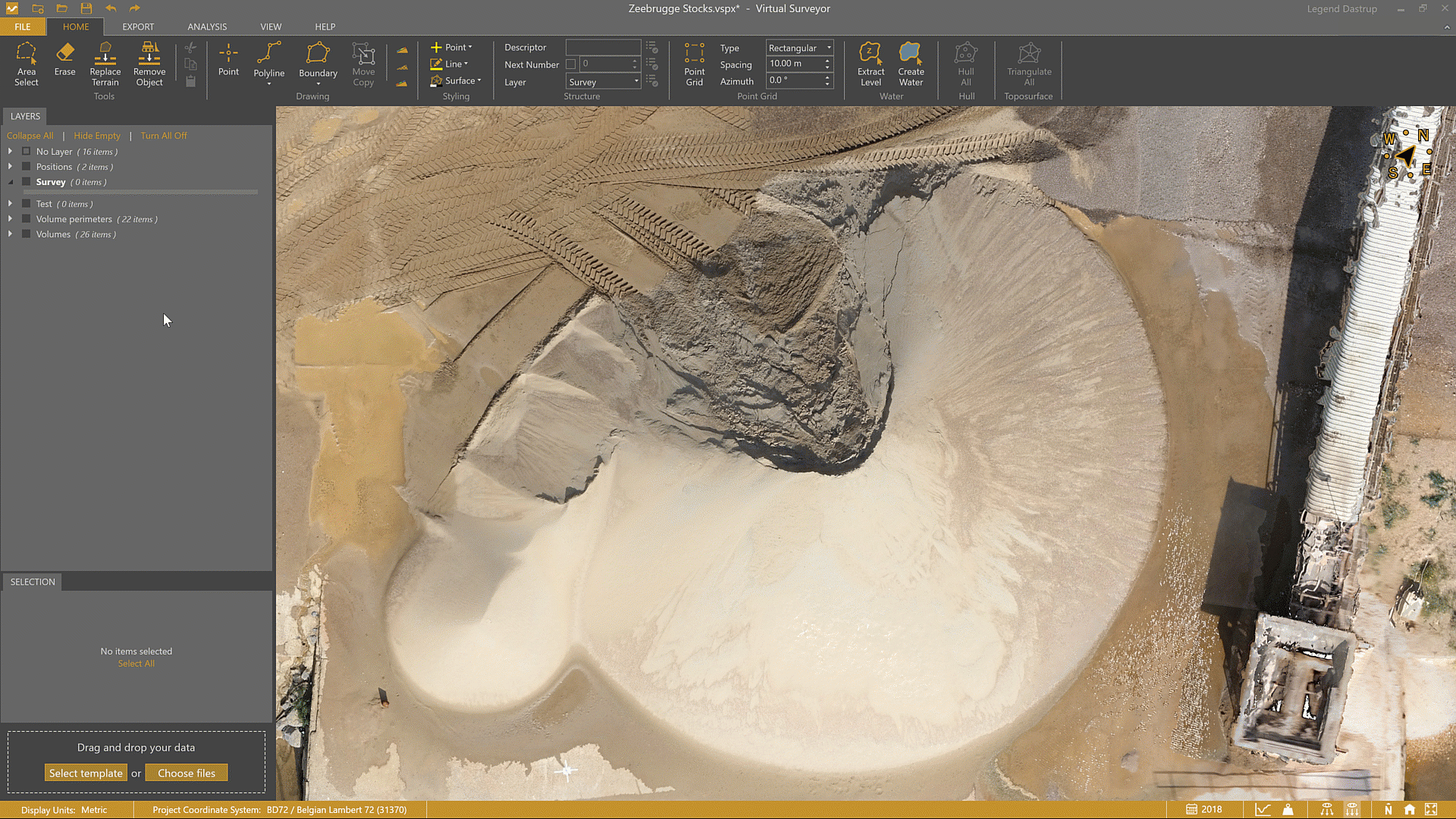Click the Extract Level water tool
The height and width of the screenshot is (819, 1456).
click(x=871, y=64)
